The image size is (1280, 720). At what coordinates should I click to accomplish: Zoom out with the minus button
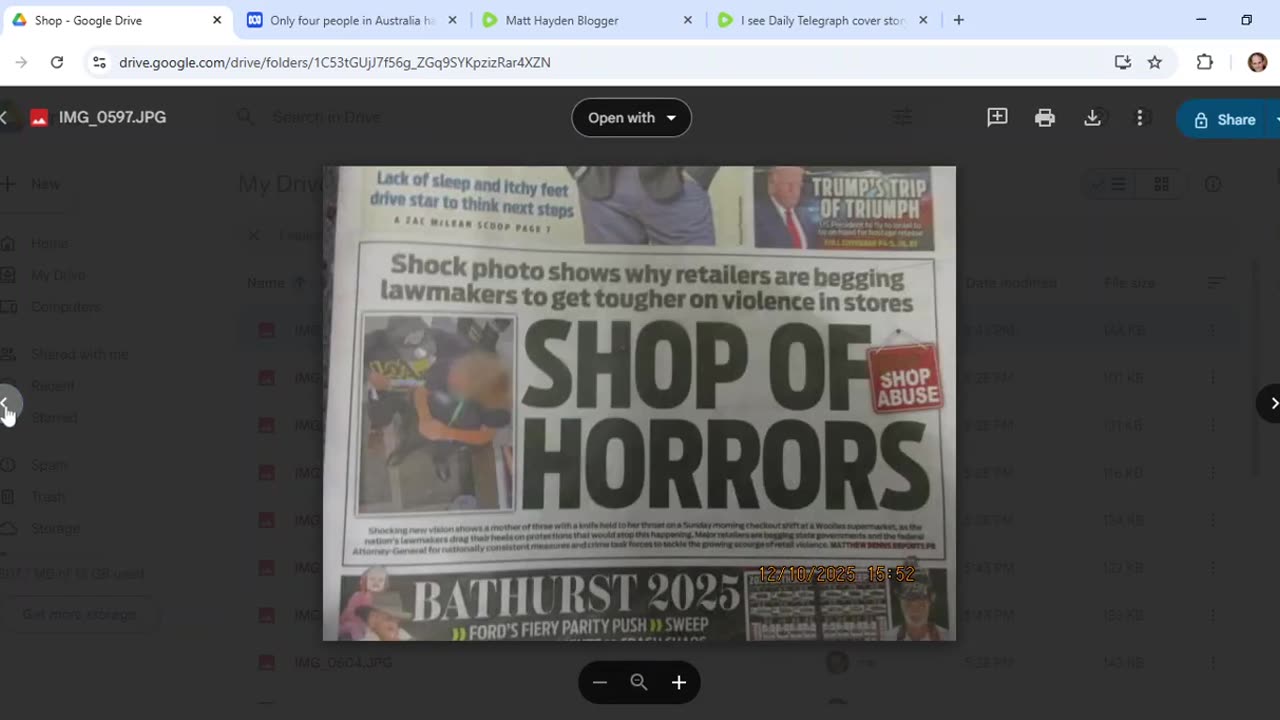pyautogui.click(x=599, y=682)
